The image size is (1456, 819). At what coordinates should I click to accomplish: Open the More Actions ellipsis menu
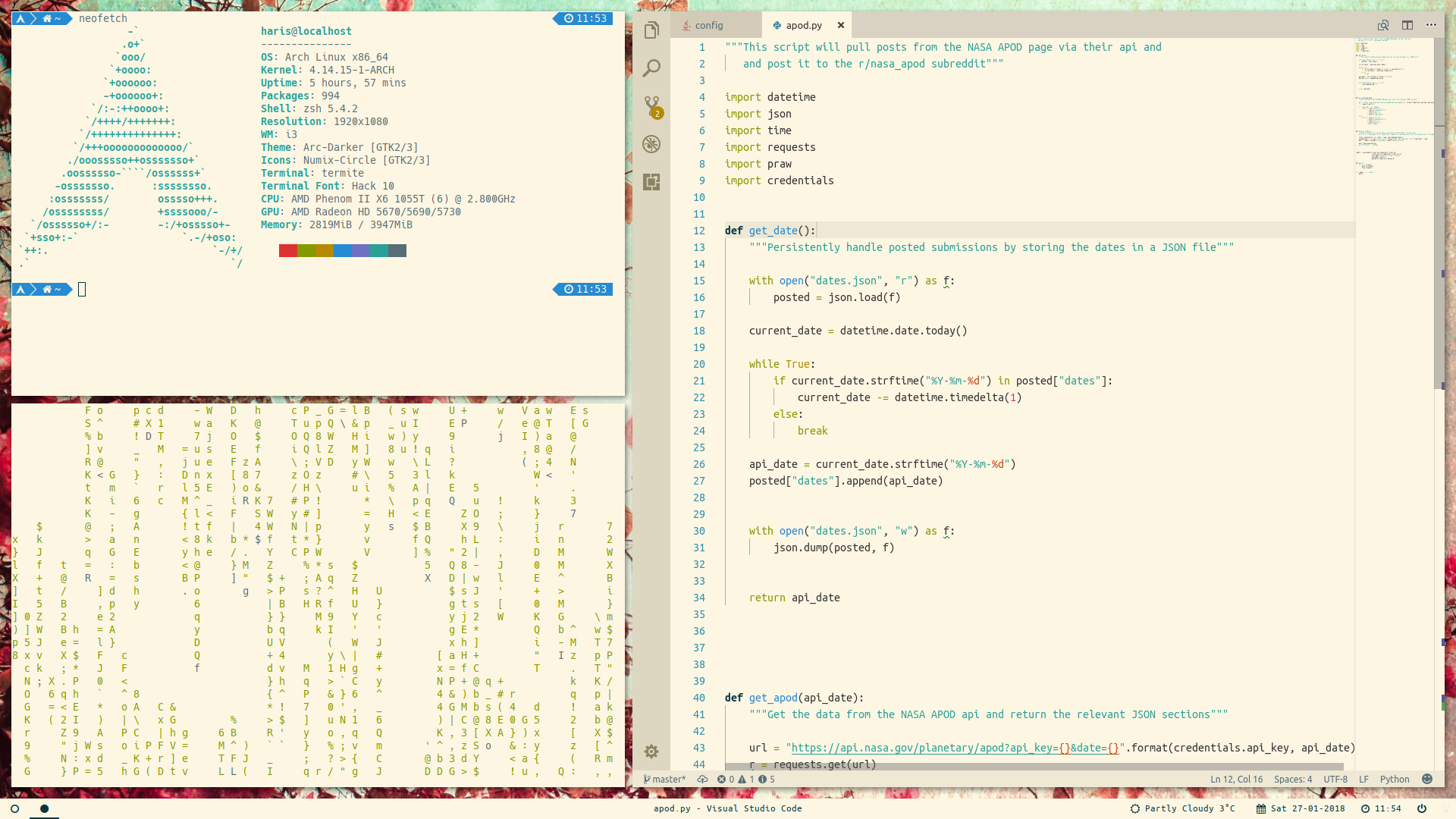1431,25
